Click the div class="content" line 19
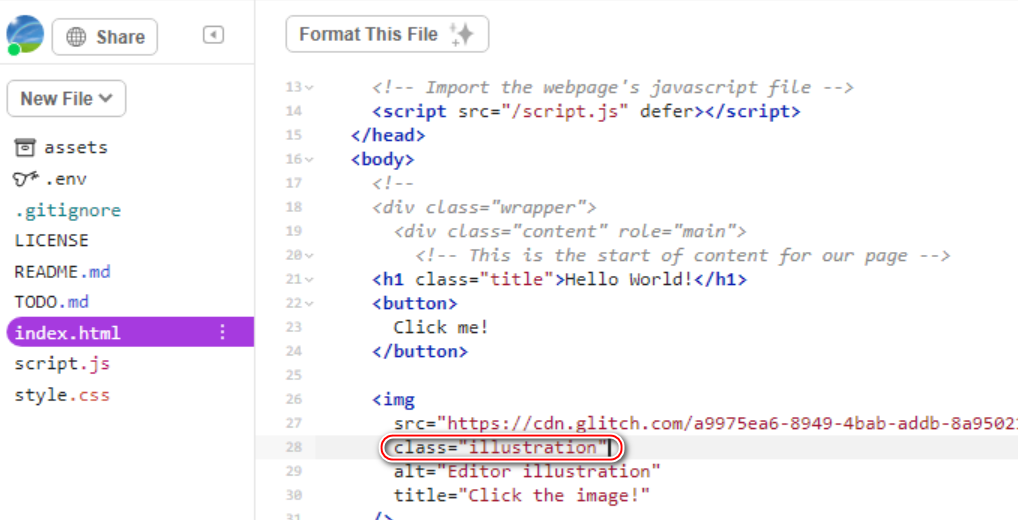 [x=570, y=232]
